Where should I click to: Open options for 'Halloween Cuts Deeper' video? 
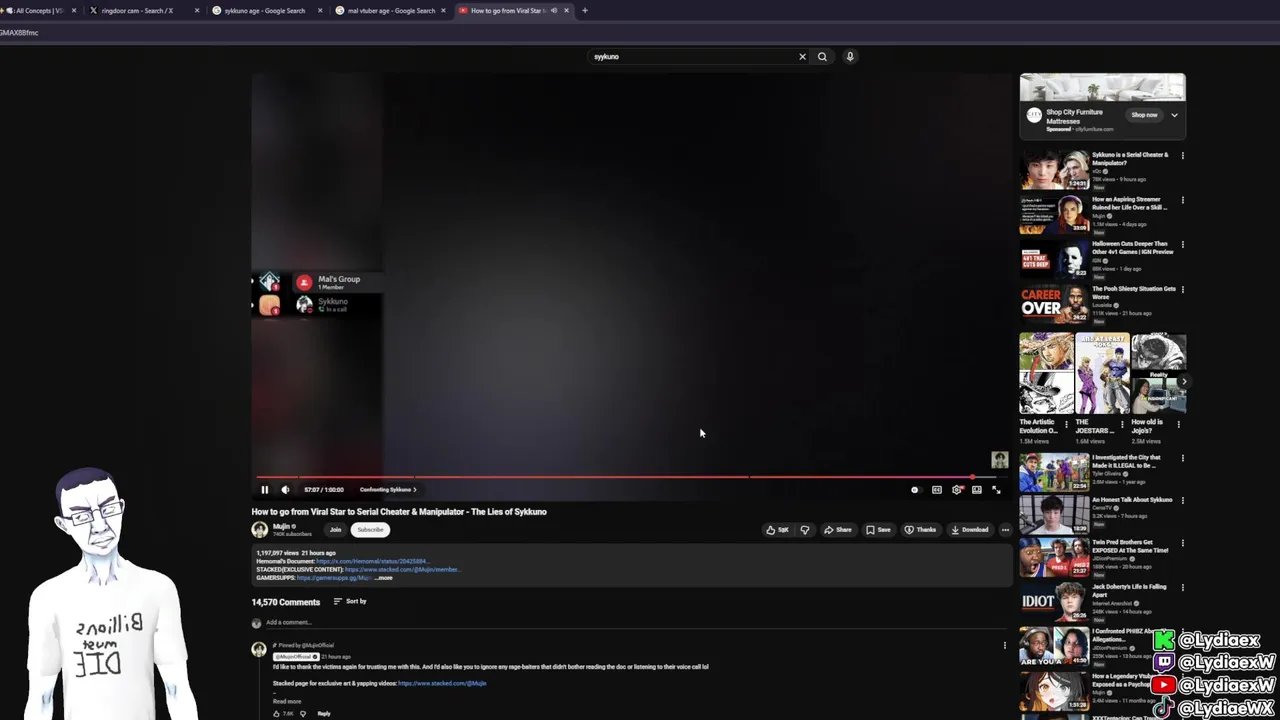click(1182, 245)
